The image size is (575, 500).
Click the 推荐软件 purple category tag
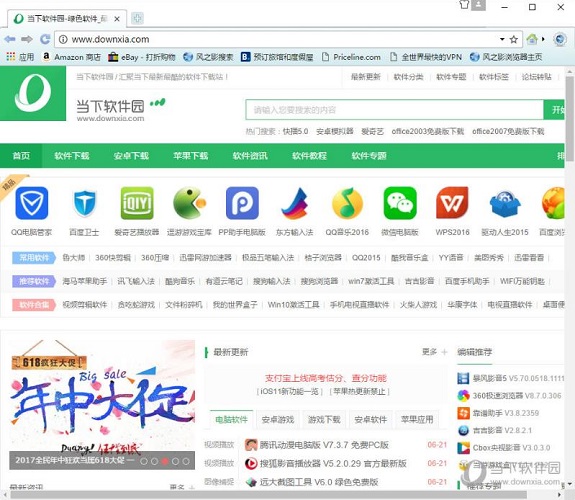click(x=34, y=281)
